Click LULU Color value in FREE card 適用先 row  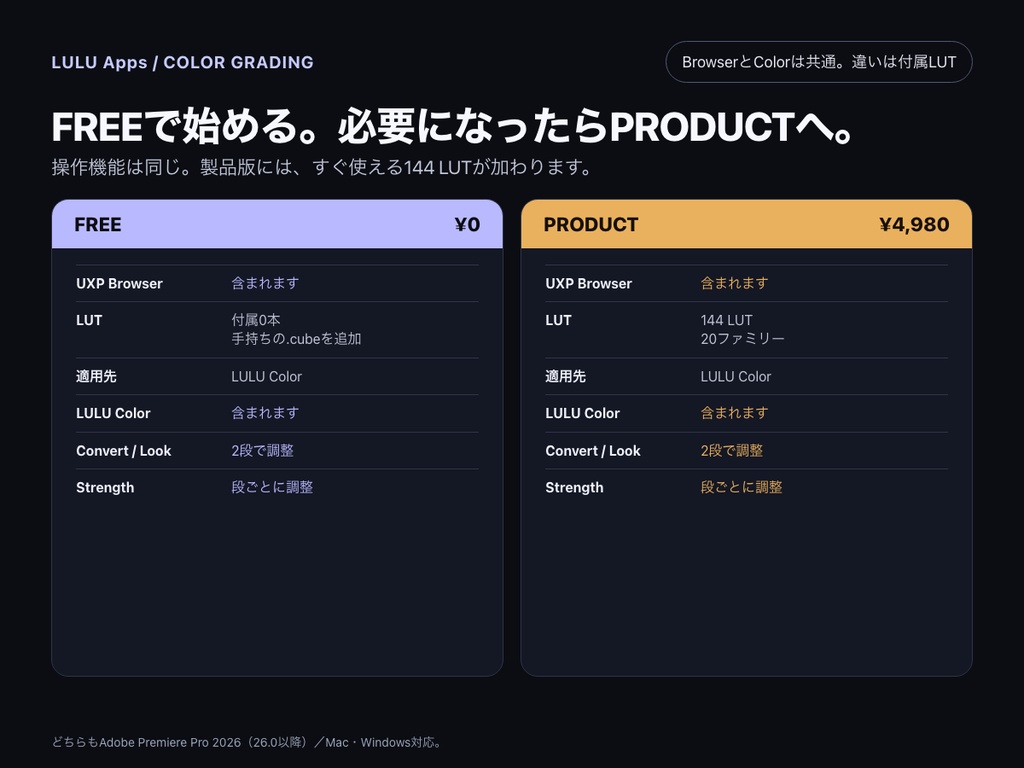266,376
